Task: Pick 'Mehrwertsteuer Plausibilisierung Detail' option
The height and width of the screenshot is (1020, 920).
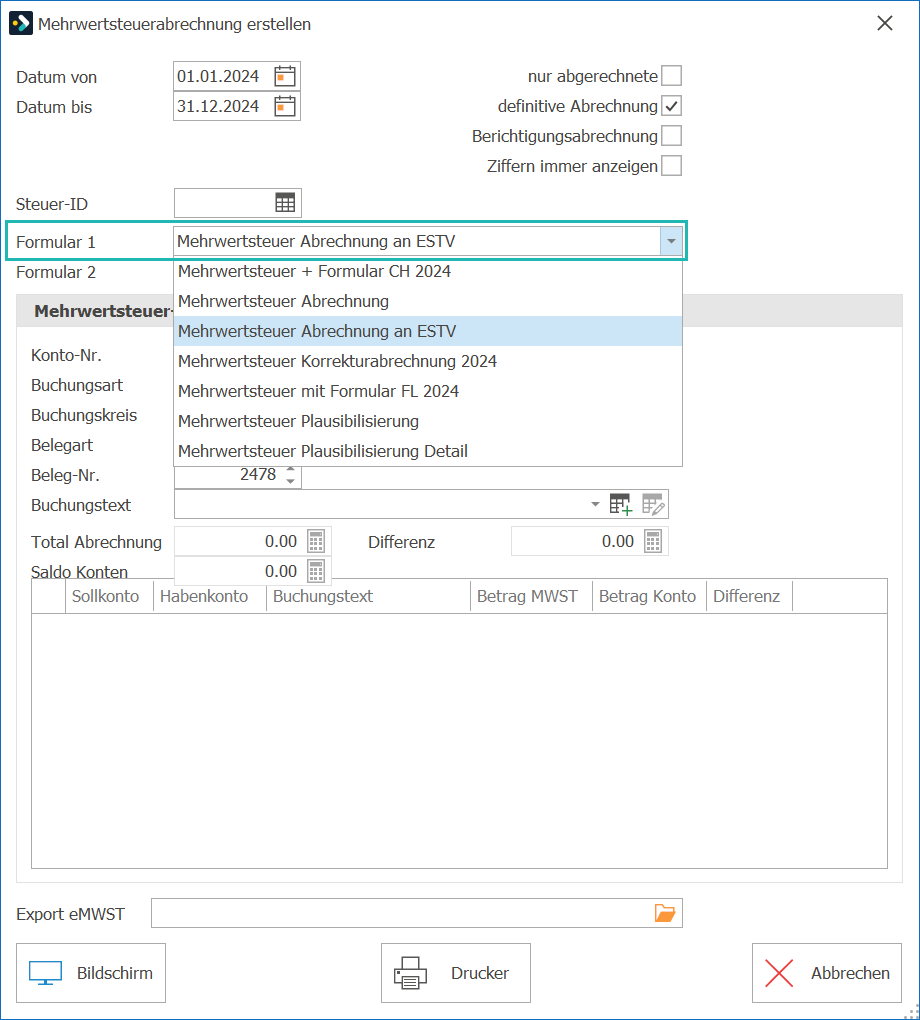Action: tap(427, 451)
